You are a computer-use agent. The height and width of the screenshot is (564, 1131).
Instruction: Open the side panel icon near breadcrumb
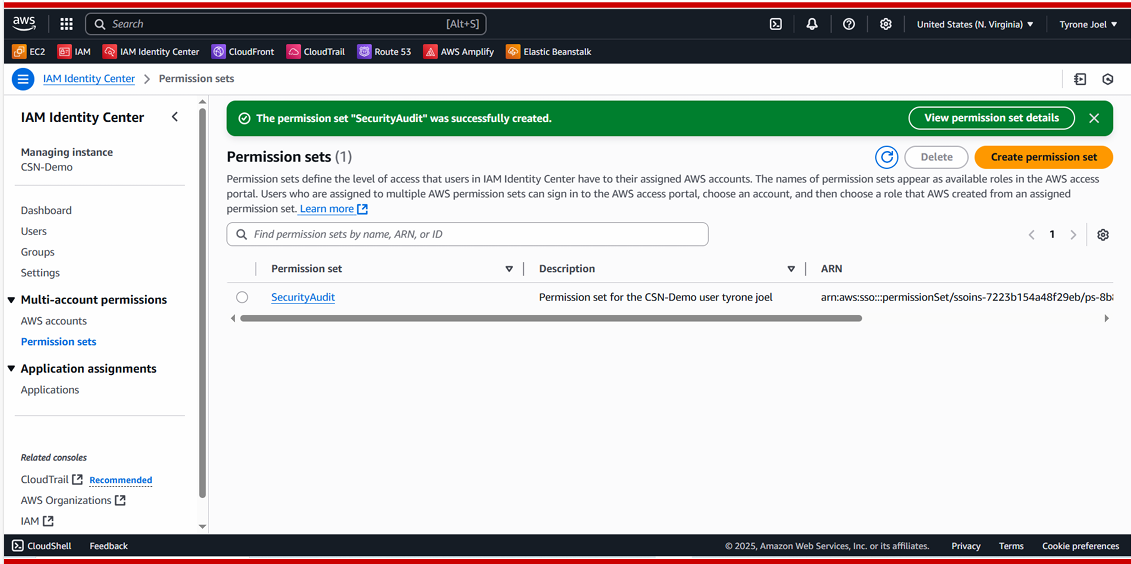[x=1080, y=79]
